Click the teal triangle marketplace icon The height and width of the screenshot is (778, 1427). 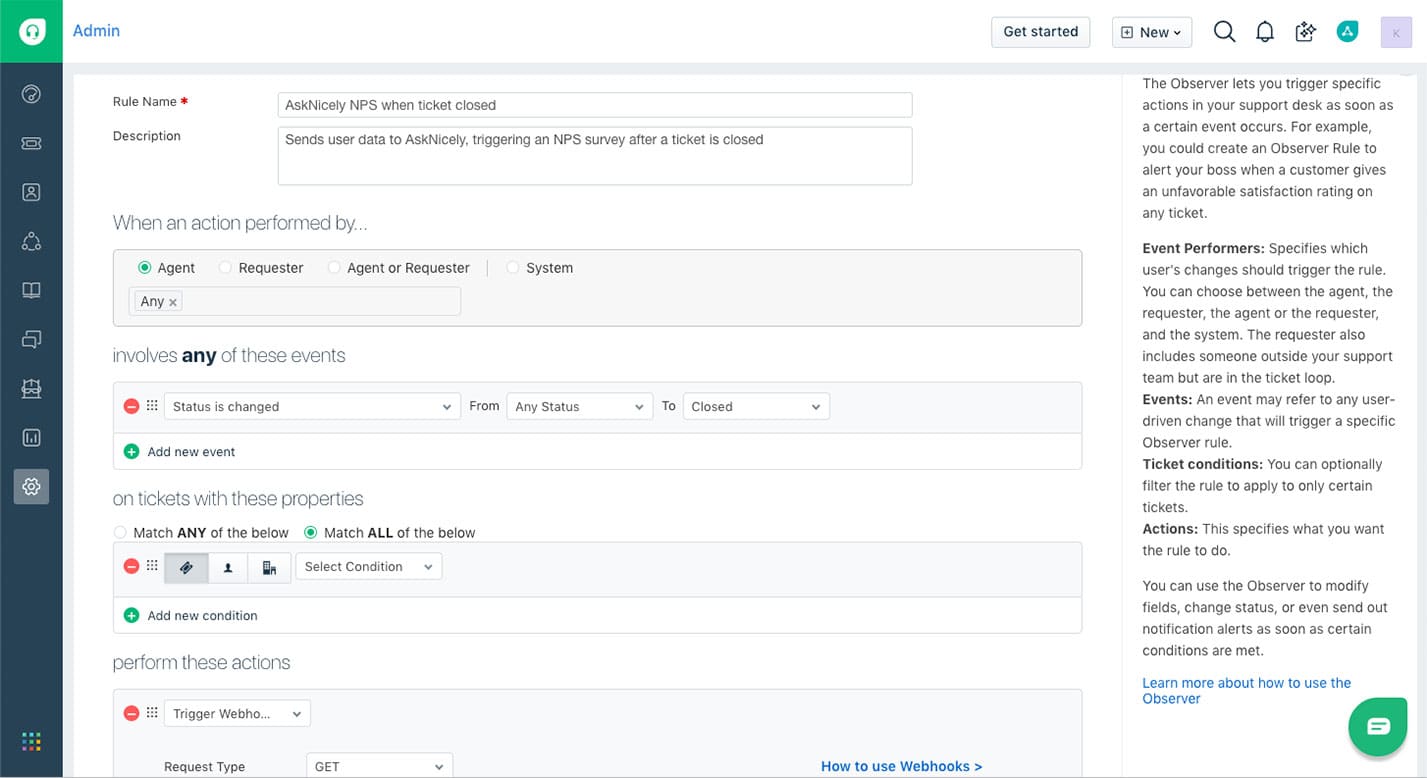(1347, 32)
